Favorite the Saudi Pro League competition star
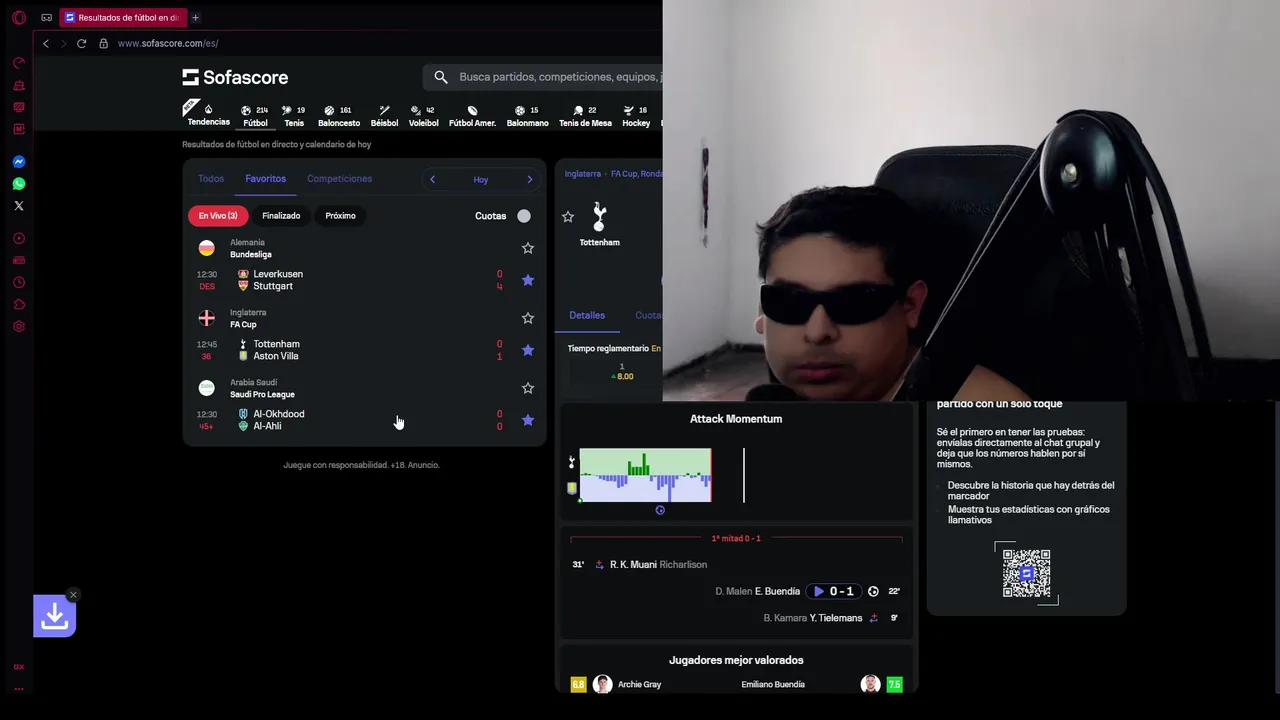Image resolution: width=1280 pixels, height=720 pixels. (528, 388)
